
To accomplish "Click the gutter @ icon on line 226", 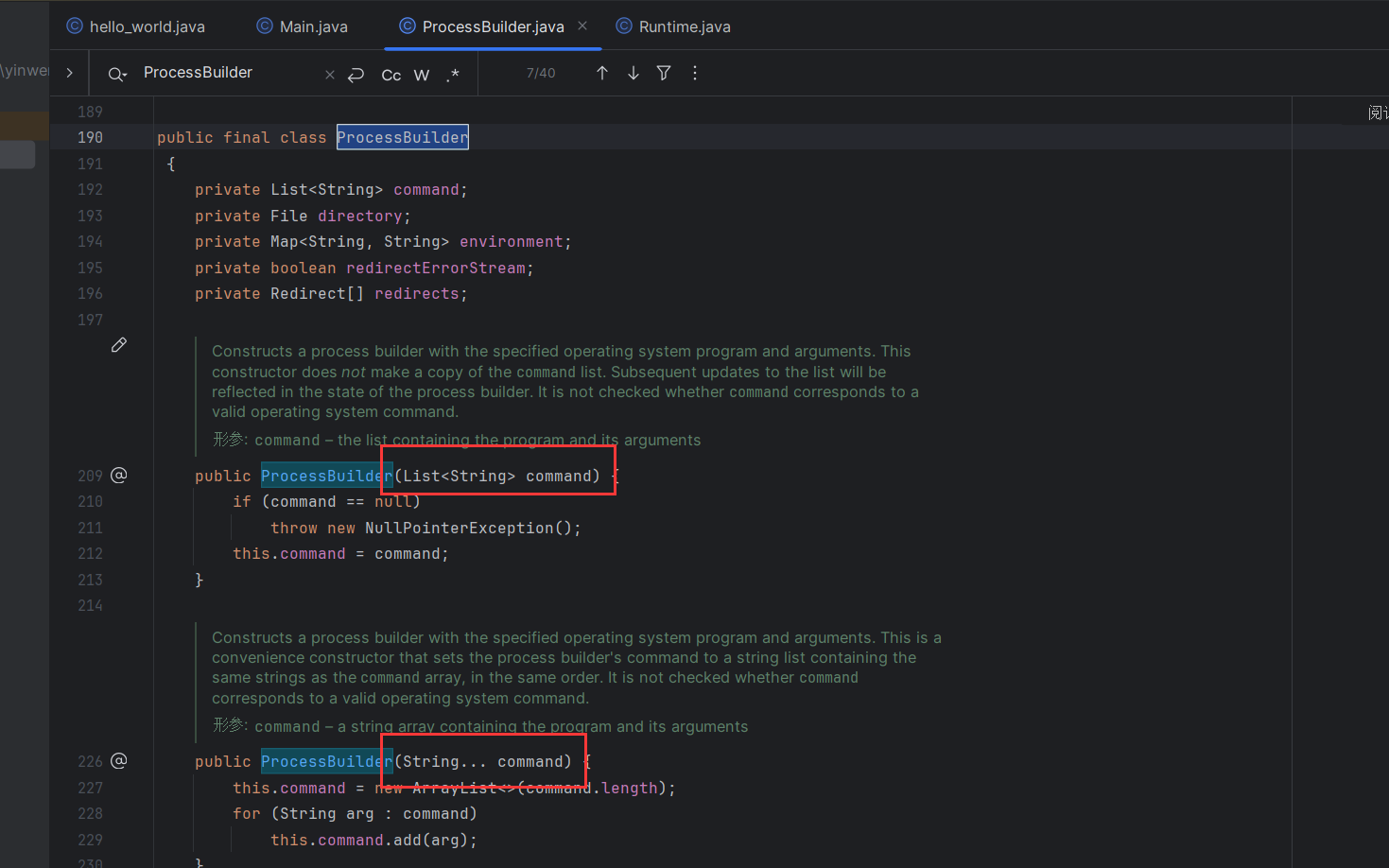I will pos(119,760).
